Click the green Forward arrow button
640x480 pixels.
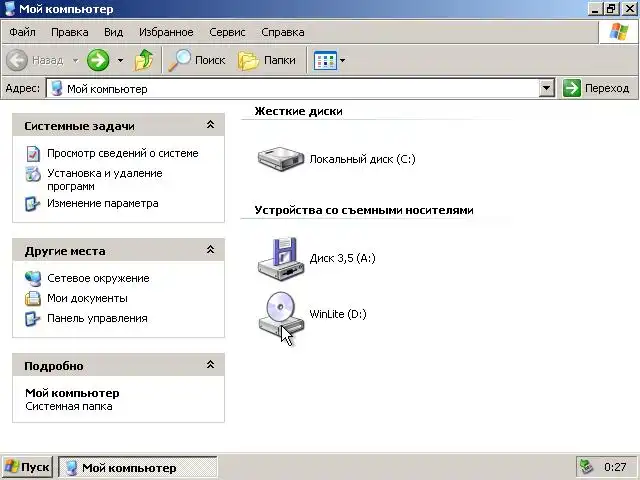point(98,60)
